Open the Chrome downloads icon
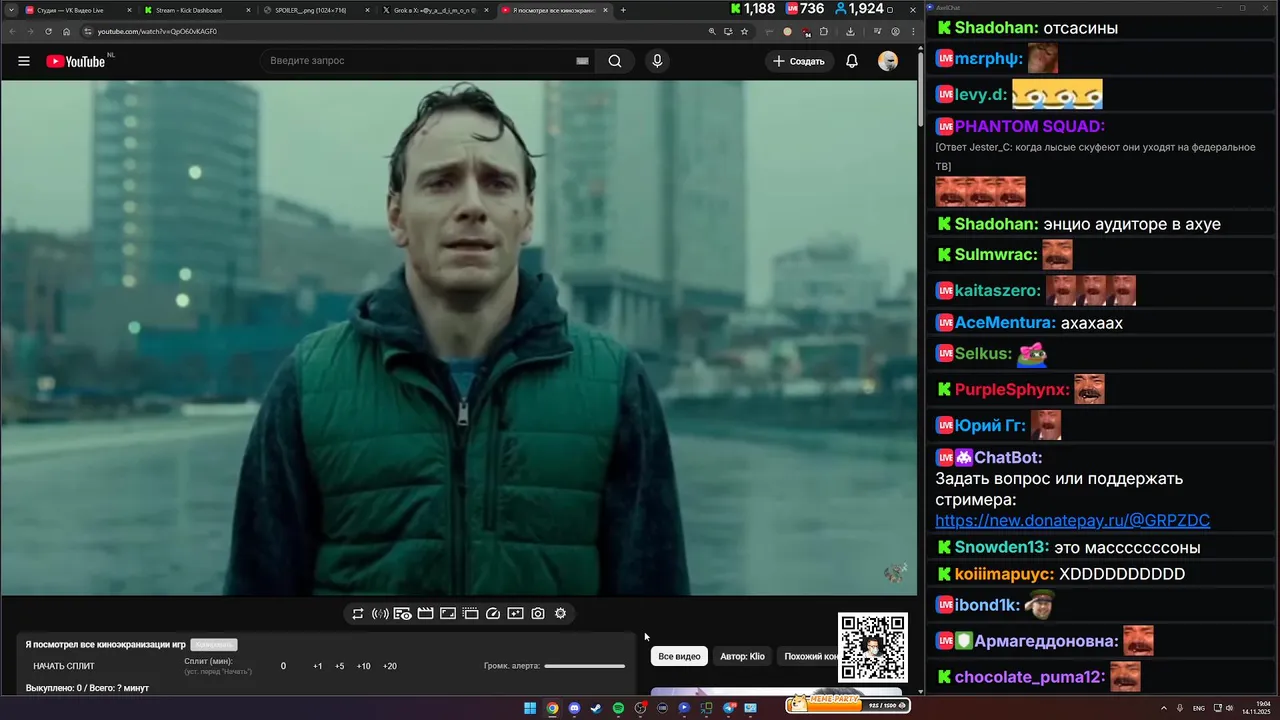This screenshot has width=1280, height=720. click(x=850, y=31)
